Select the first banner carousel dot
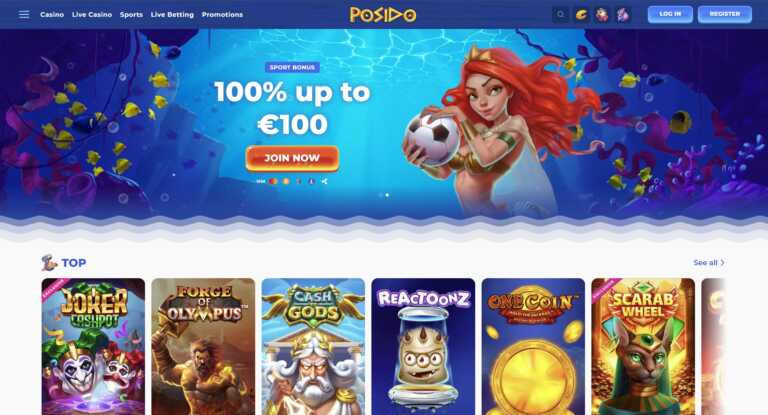 pos(381,195)
